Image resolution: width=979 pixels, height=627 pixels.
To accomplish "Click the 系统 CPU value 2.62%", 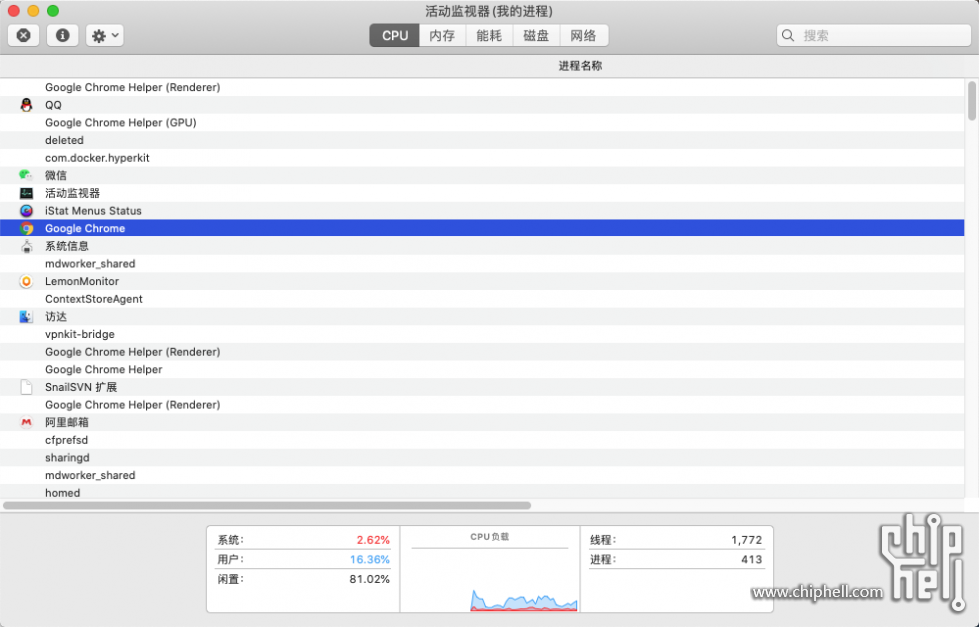I will [x=373, y=540].
